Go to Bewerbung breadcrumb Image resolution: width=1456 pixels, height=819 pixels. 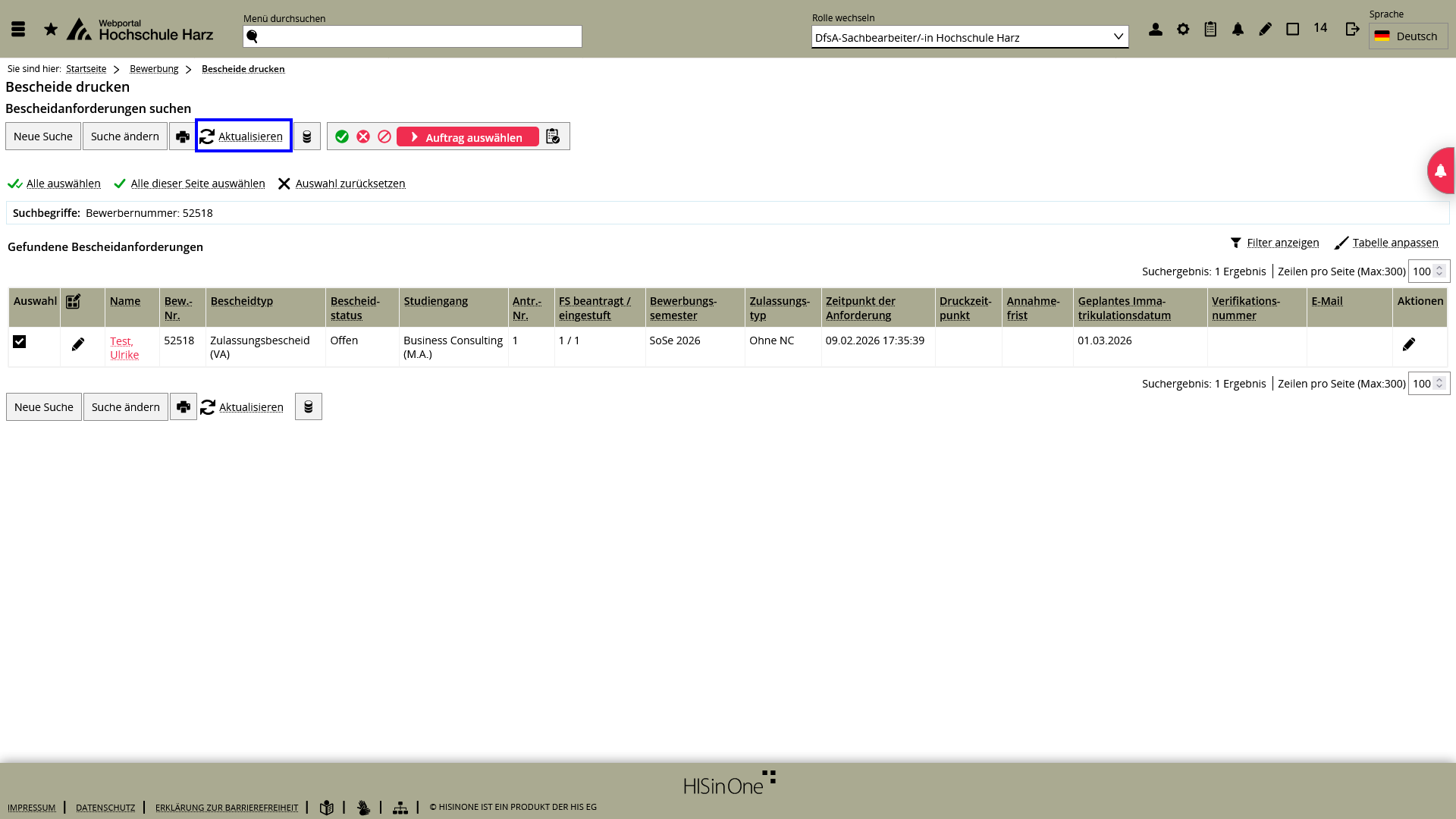coord(154,69)
